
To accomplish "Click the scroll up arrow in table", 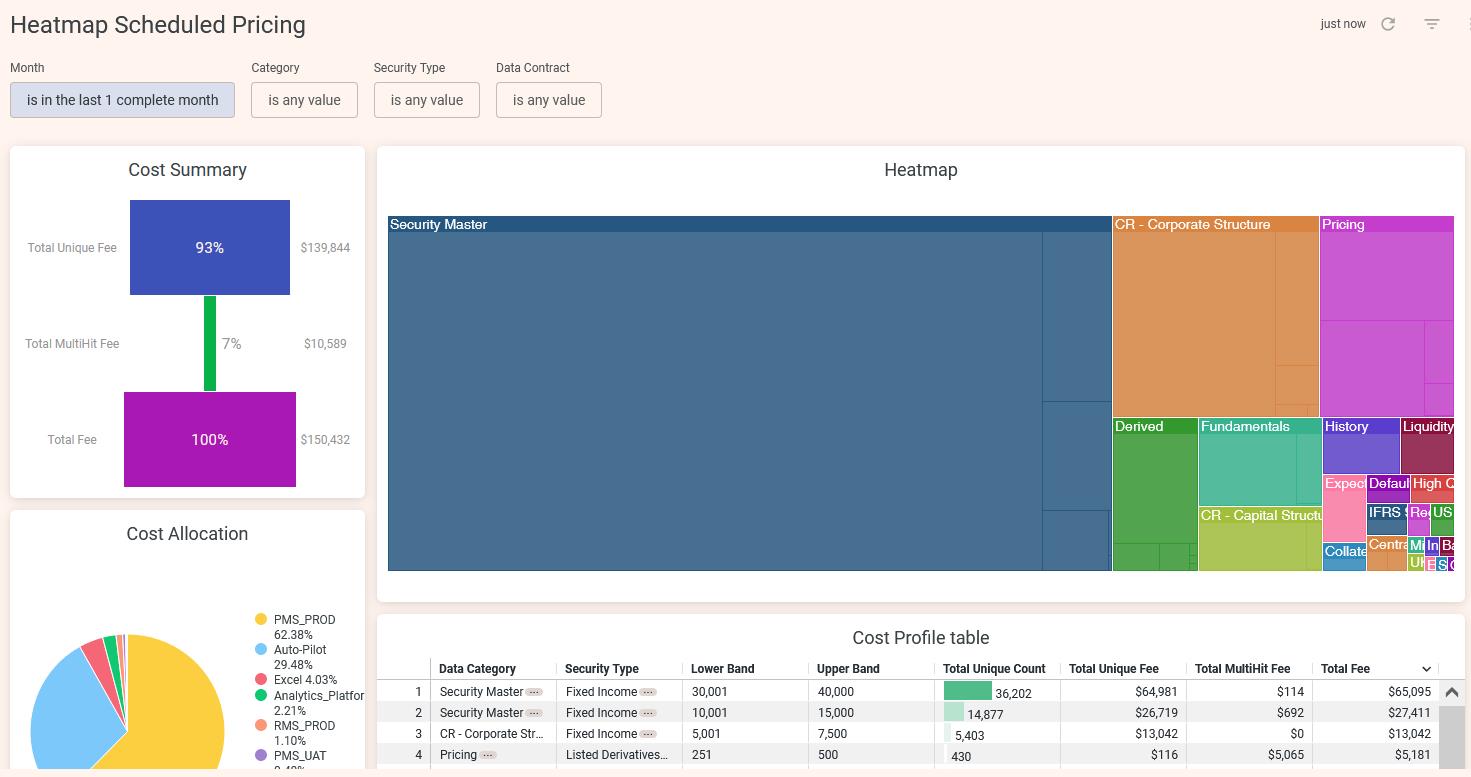I will (x=1452, y=692).
